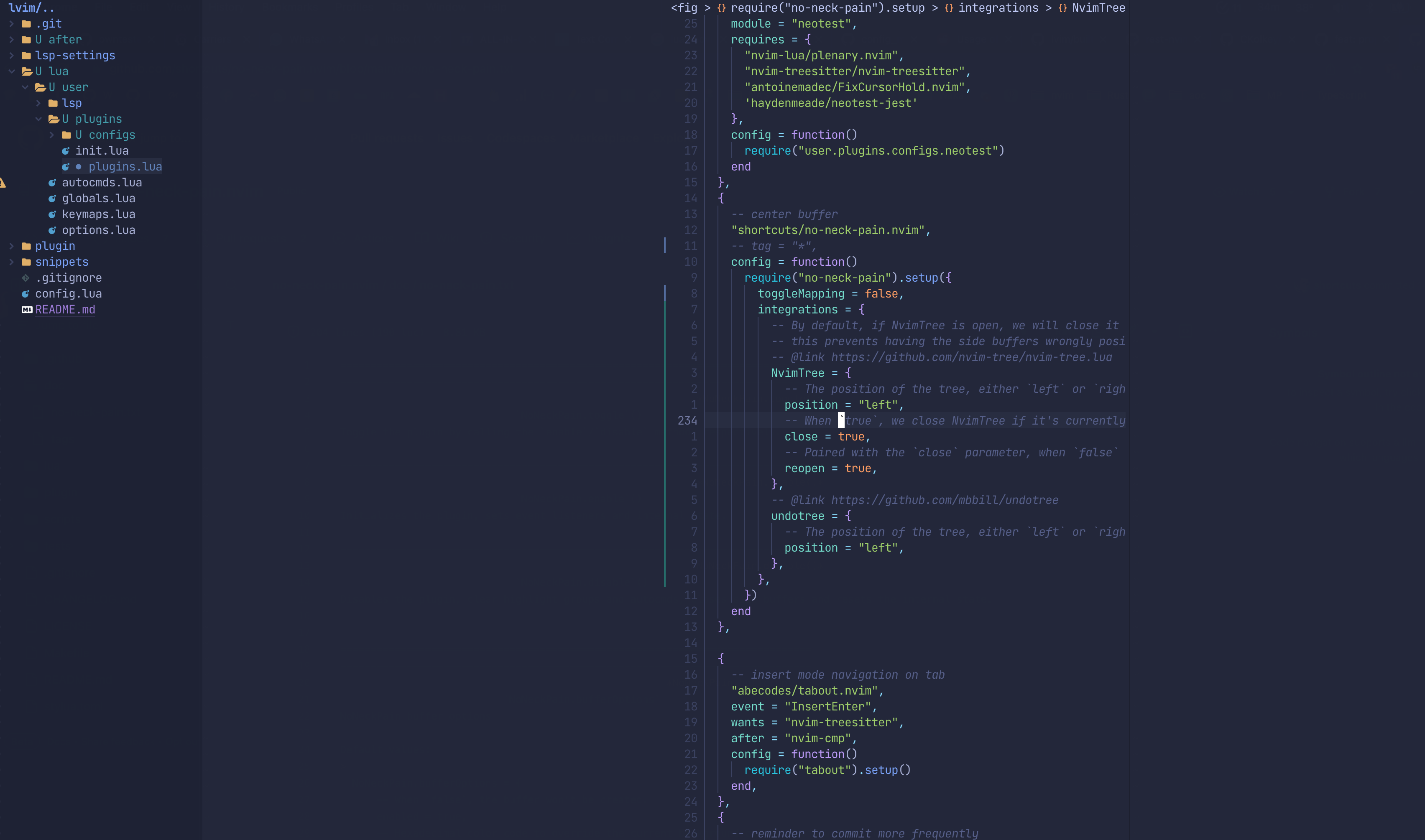Open plugins.lua in the file tree
This screenshot has width=1425, height=840.
pyautogui.click(x=125, y=166)
